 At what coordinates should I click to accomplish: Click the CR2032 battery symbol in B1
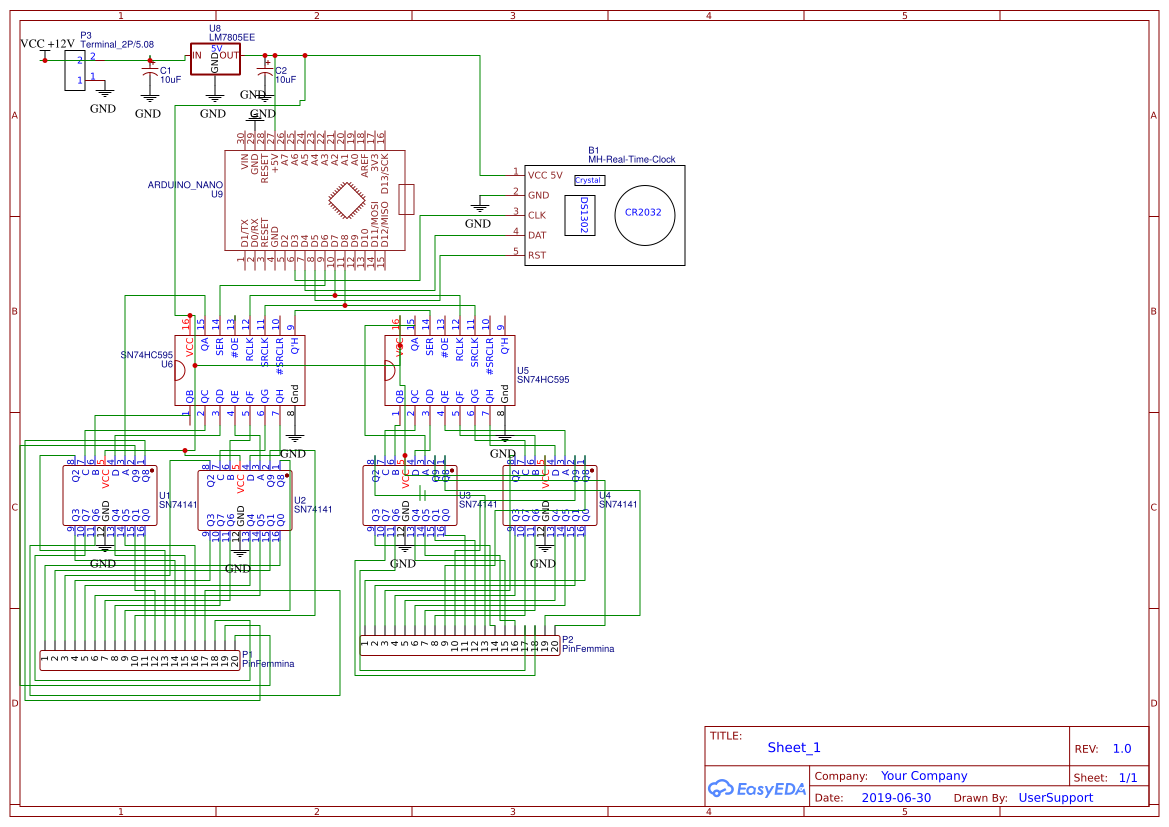click(x=643, y=213)
